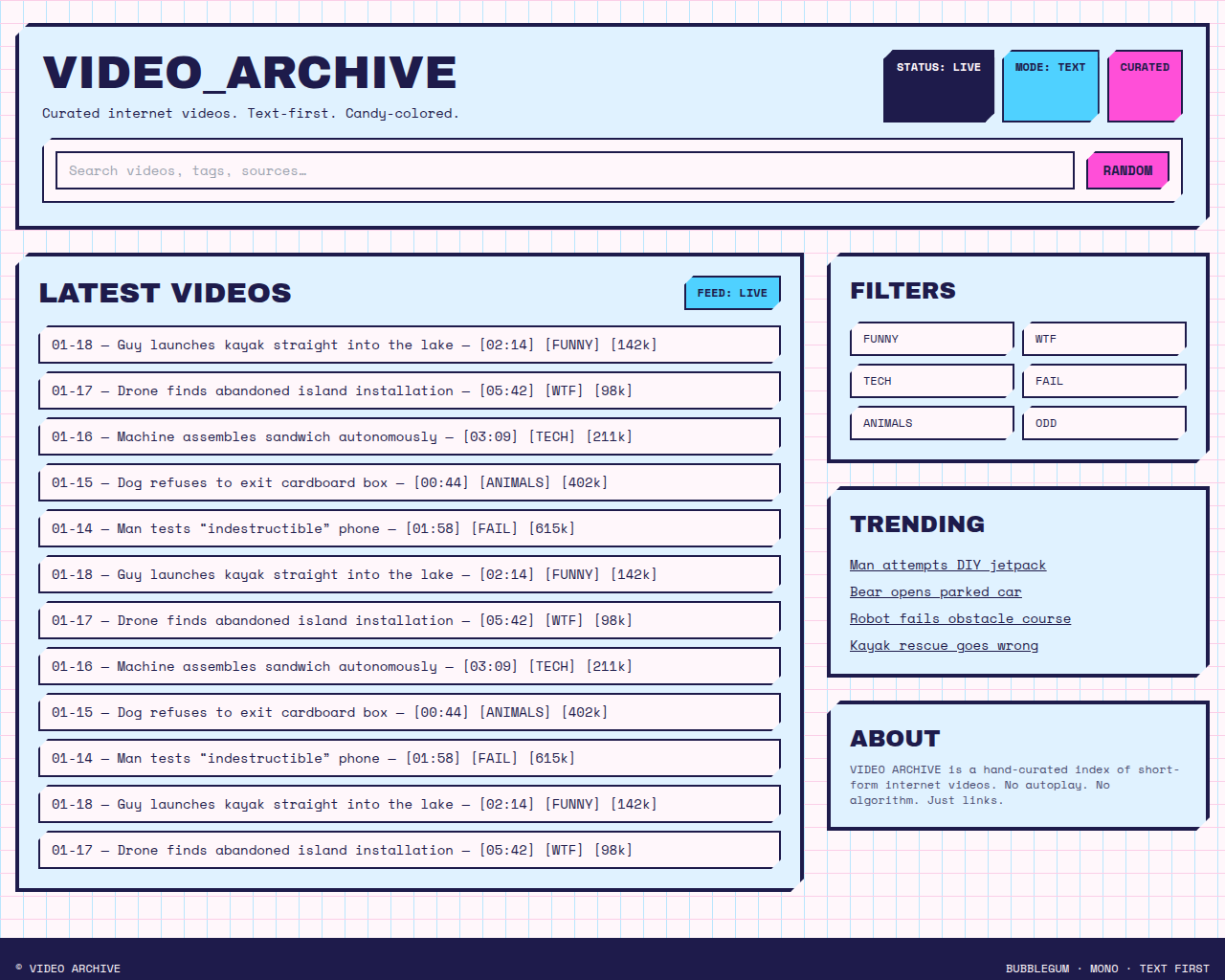Open the 'Kayak rescue goes wrong' link

click(x=944, y=645)
